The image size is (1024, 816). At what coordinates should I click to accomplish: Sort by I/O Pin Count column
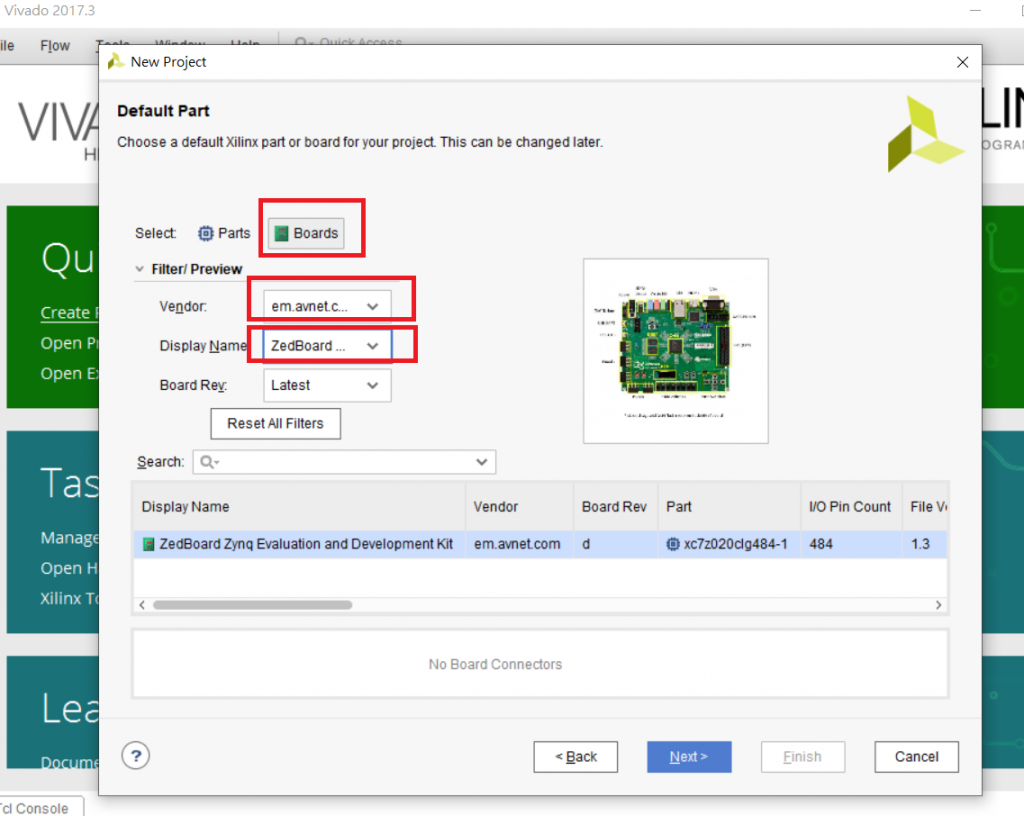click(x=851, y=507)
